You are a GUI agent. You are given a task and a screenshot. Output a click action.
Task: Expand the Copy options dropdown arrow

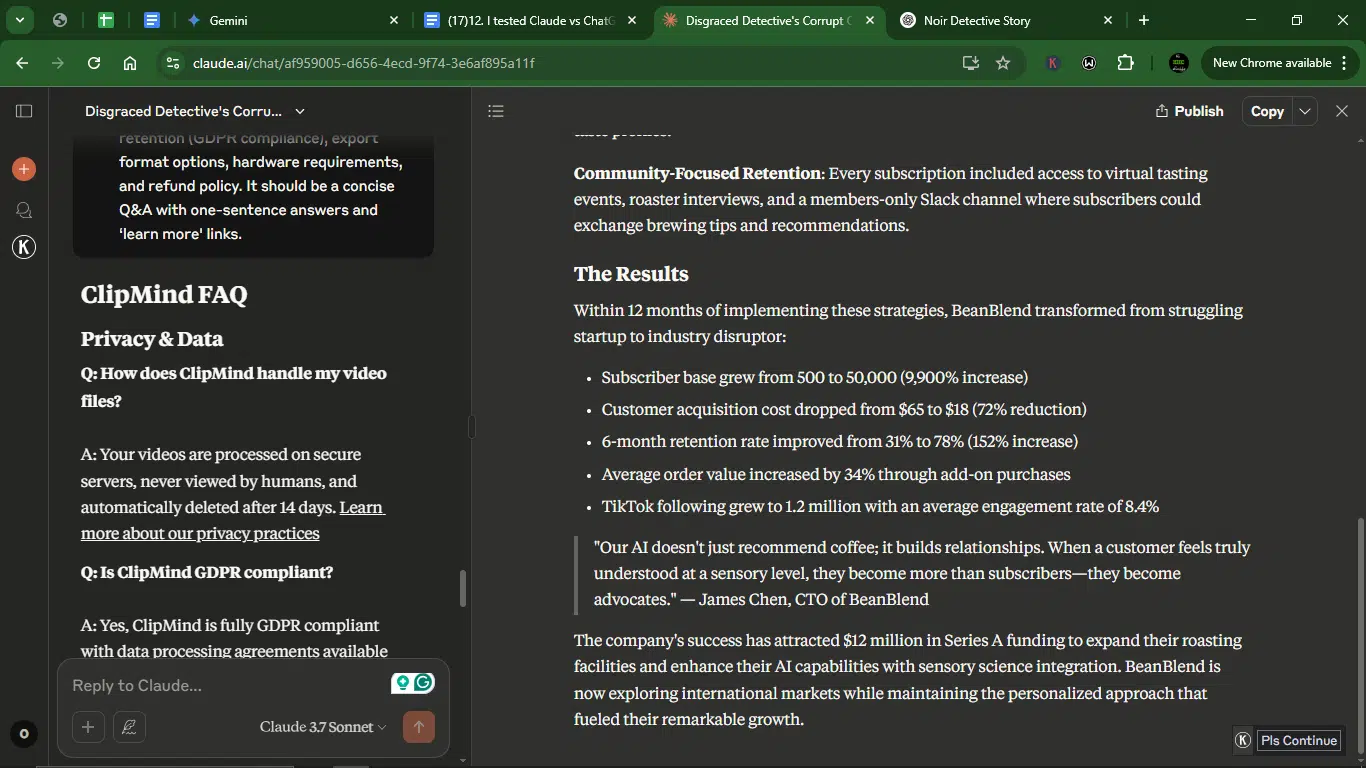click(1305, 111)
